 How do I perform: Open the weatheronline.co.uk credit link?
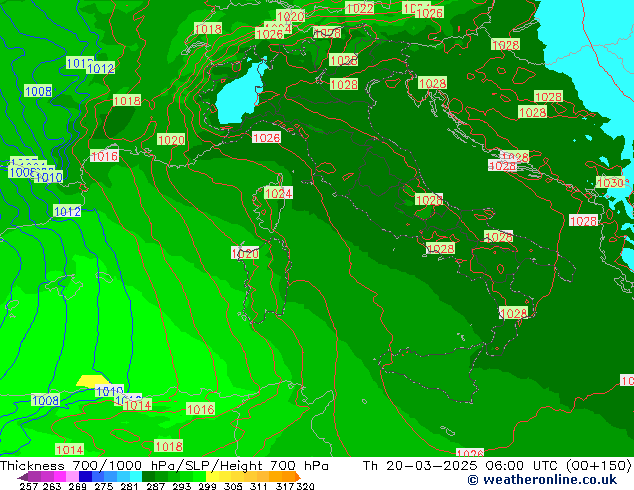(x=542, y=480)
